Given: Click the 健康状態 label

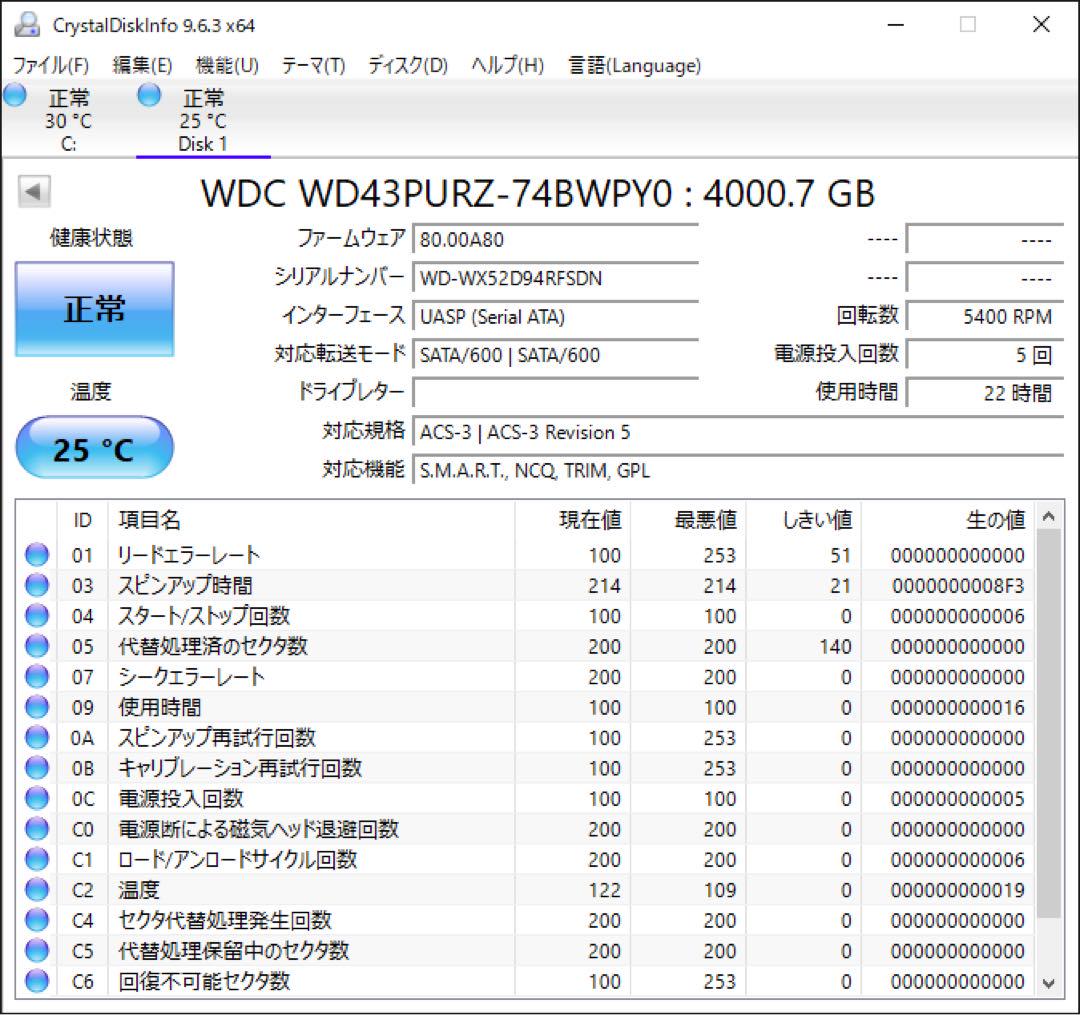Looking at the screenshot, I should [x=91, y=238].
